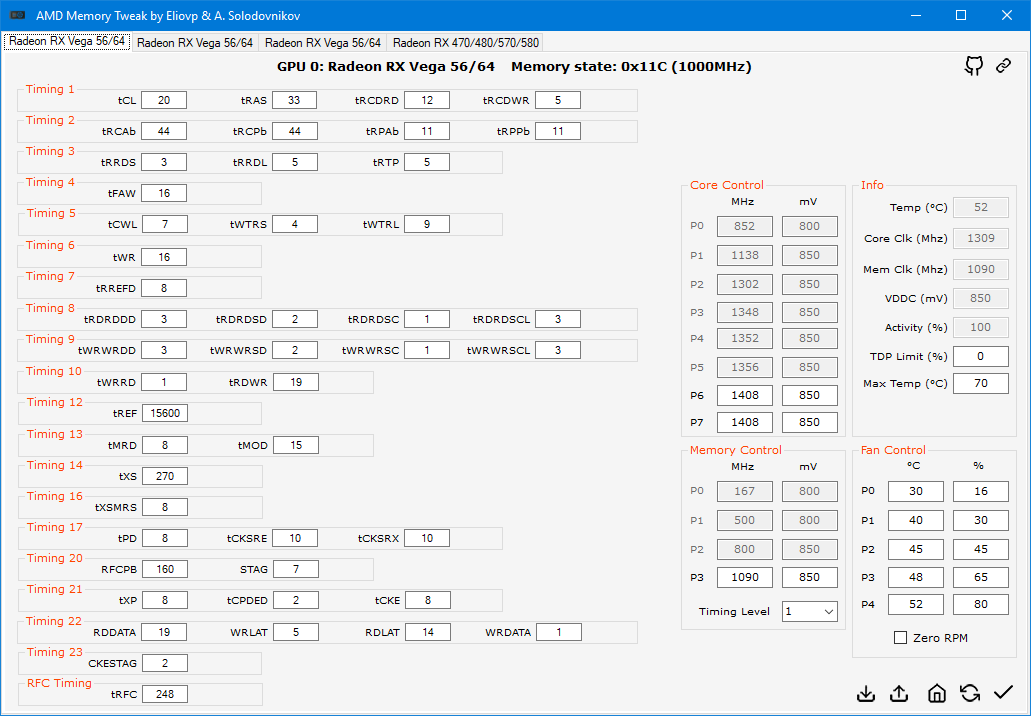Open the GitHub page icon
This screenshot has width=1031, height=716.
click(x=974, y=65)
